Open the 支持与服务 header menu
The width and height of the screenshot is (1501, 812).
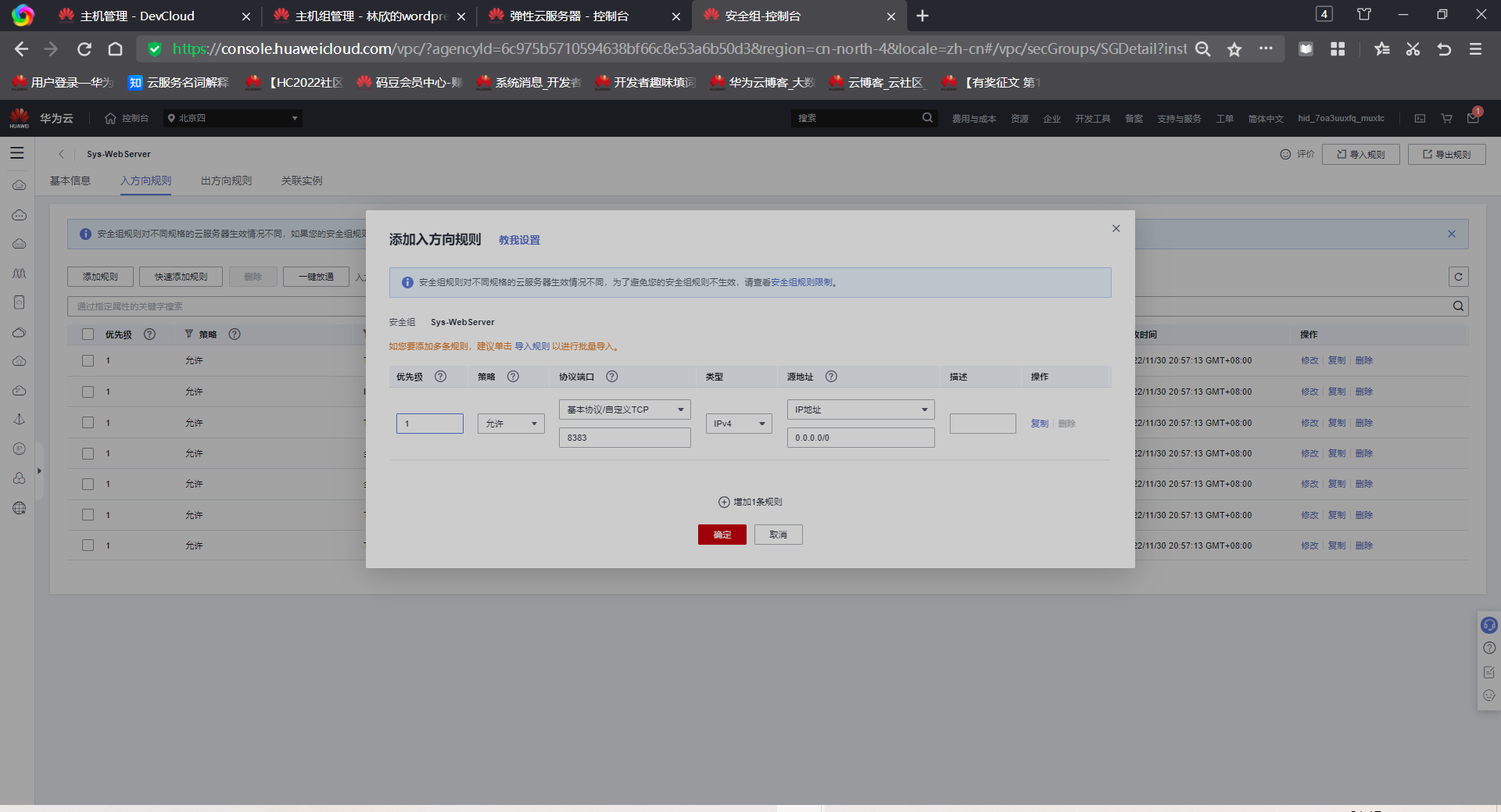[1179, 119]
